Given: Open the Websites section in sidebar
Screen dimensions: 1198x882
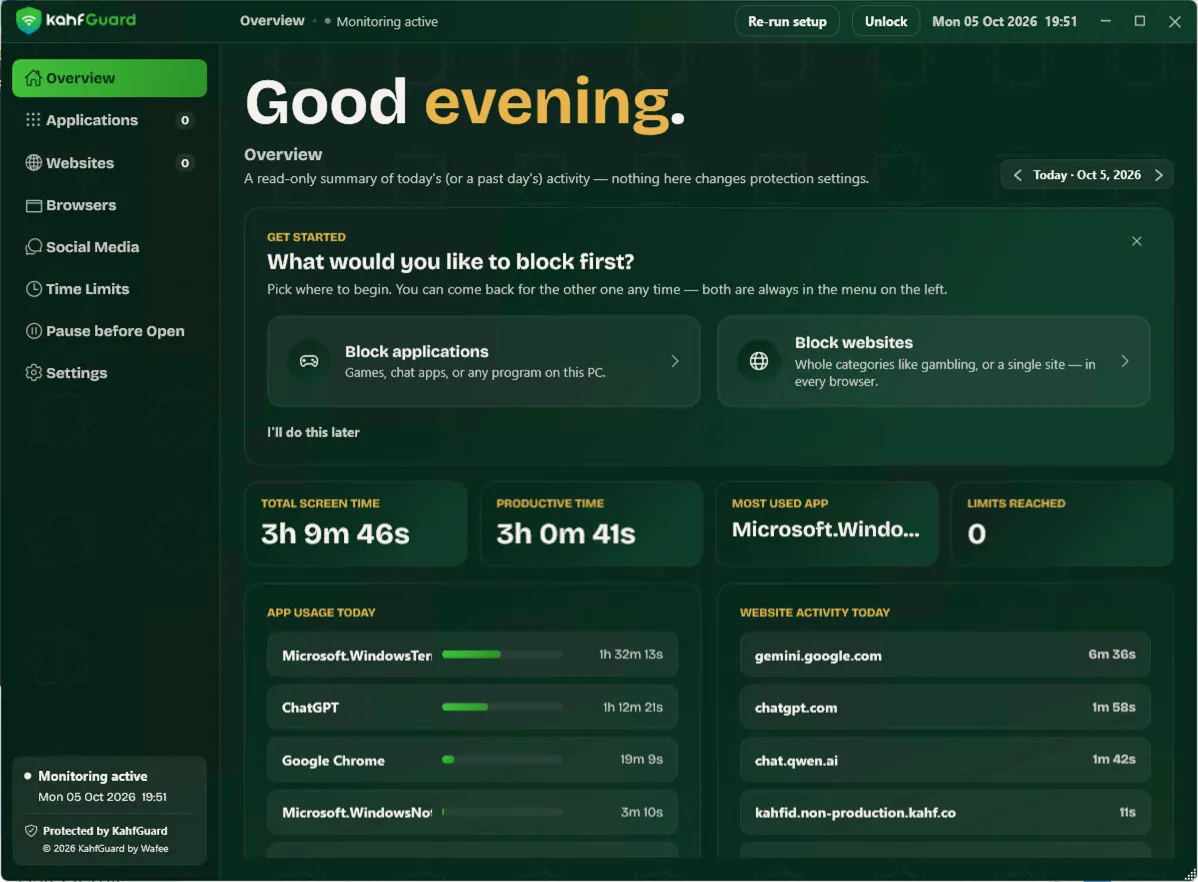Looking at the screenshot, I should pyautogui.click(x=109, y=163).
